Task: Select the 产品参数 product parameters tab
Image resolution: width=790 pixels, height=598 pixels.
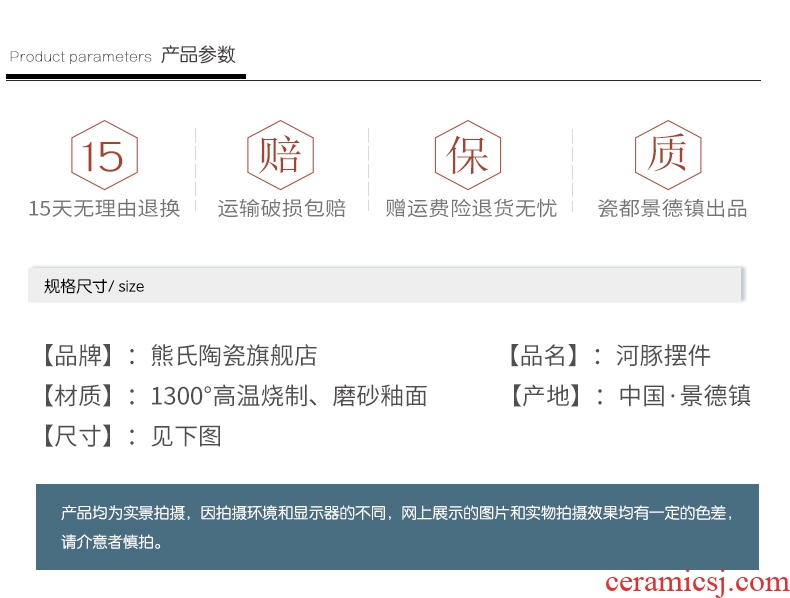Action: pos(198,55)
